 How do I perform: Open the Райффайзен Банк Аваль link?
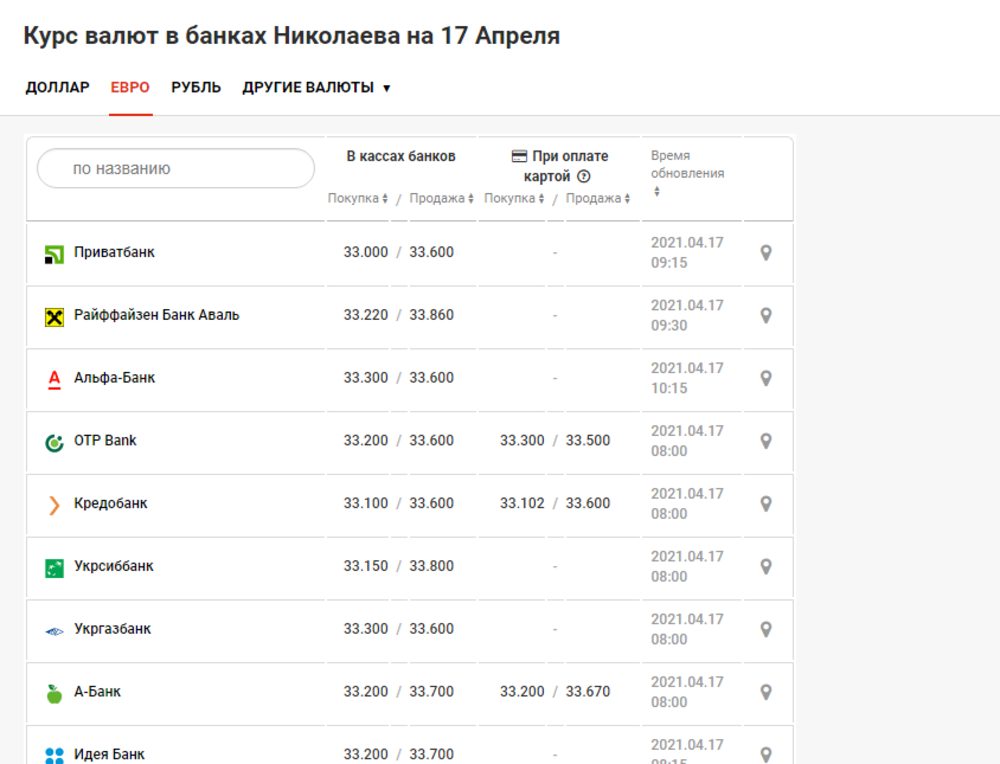tap(156, 315)
